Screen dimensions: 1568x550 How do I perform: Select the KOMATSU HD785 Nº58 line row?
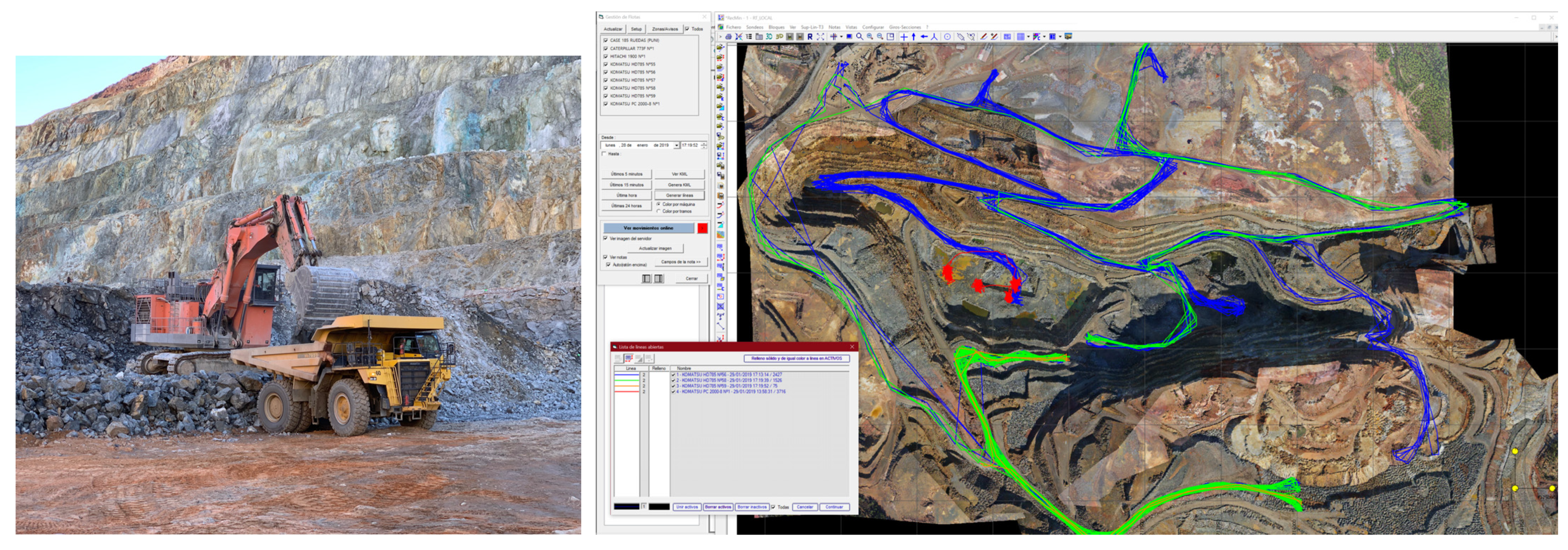(x=728, y=380)
